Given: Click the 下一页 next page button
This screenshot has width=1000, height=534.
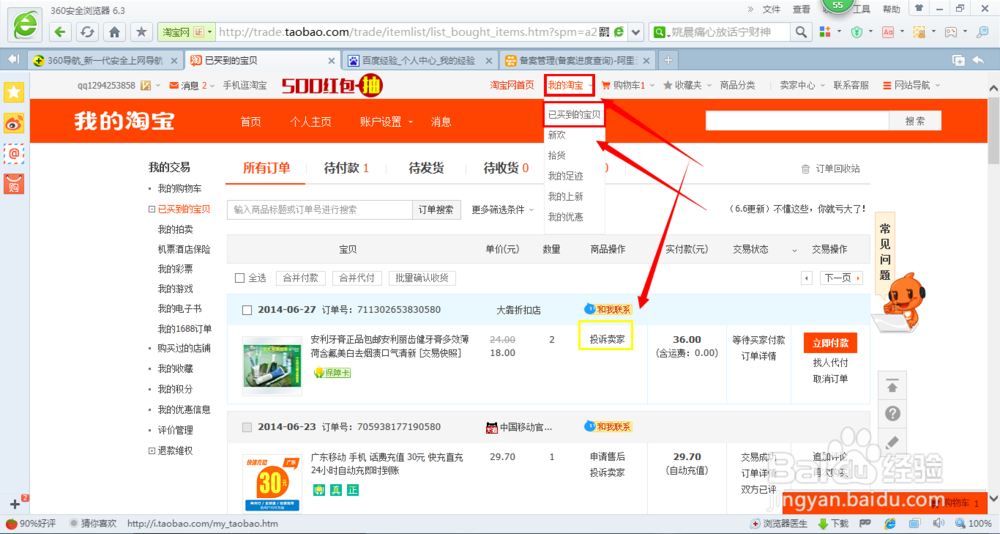Looking at the screenshot, I should (839, 278).
